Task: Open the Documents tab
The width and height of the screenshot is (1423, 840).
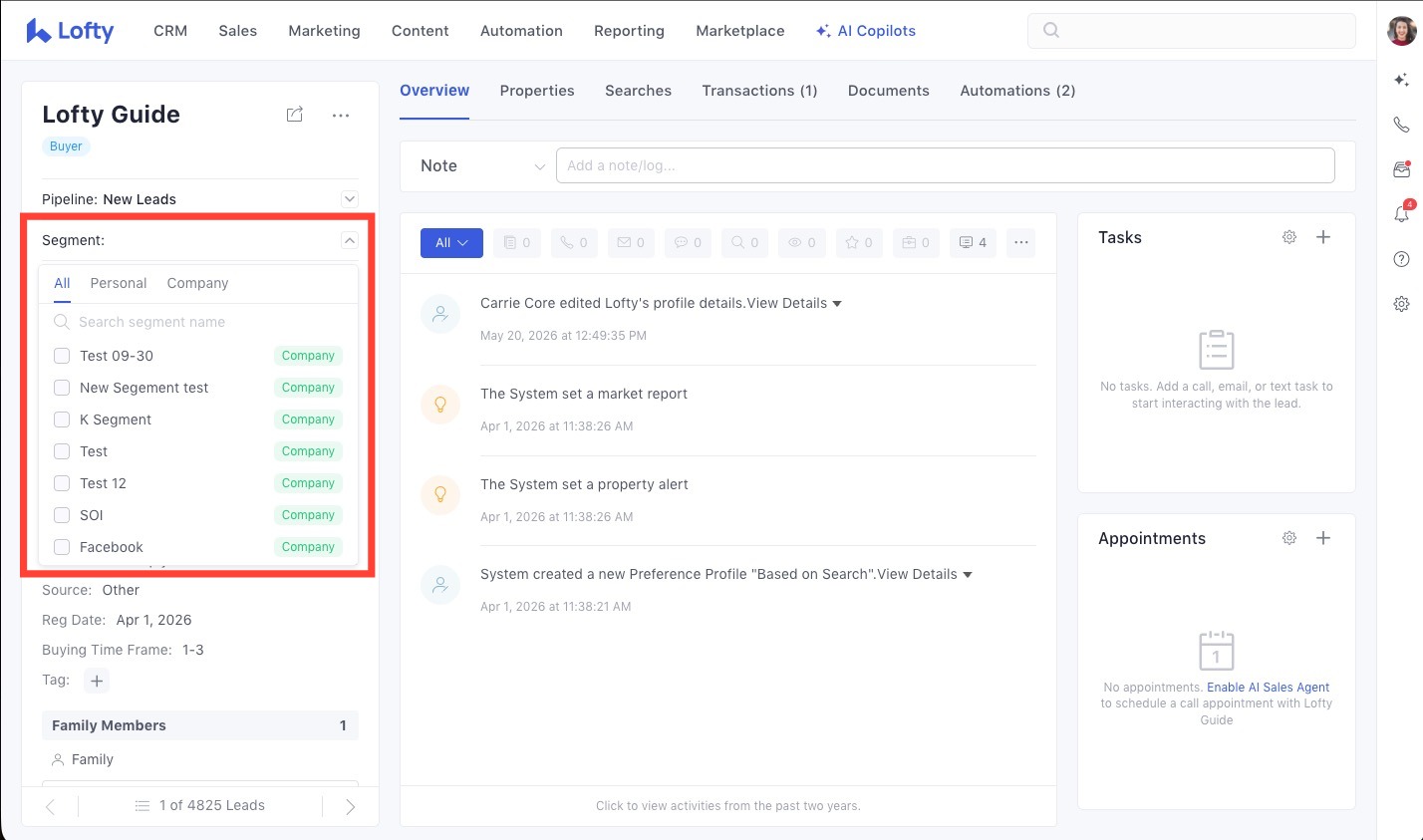Action: pyautogui.click(x=888, y=91)
